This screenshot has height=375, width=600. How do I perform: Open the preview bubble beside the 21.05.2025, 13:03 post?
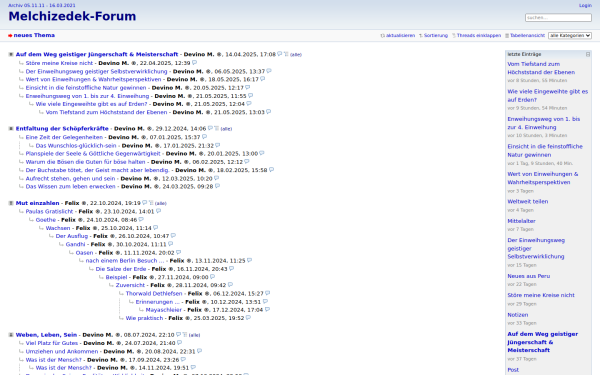(269, 112)
